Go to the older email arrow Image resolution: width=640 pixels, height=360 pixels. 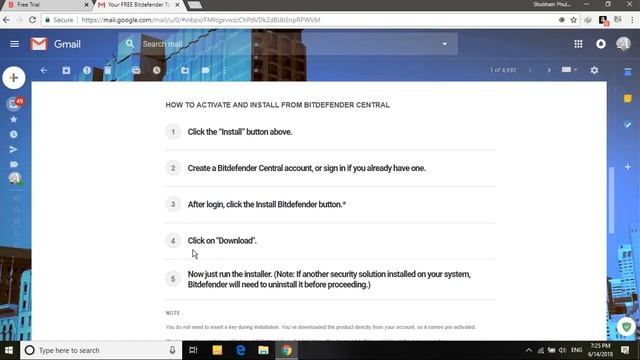click(549, 70)
